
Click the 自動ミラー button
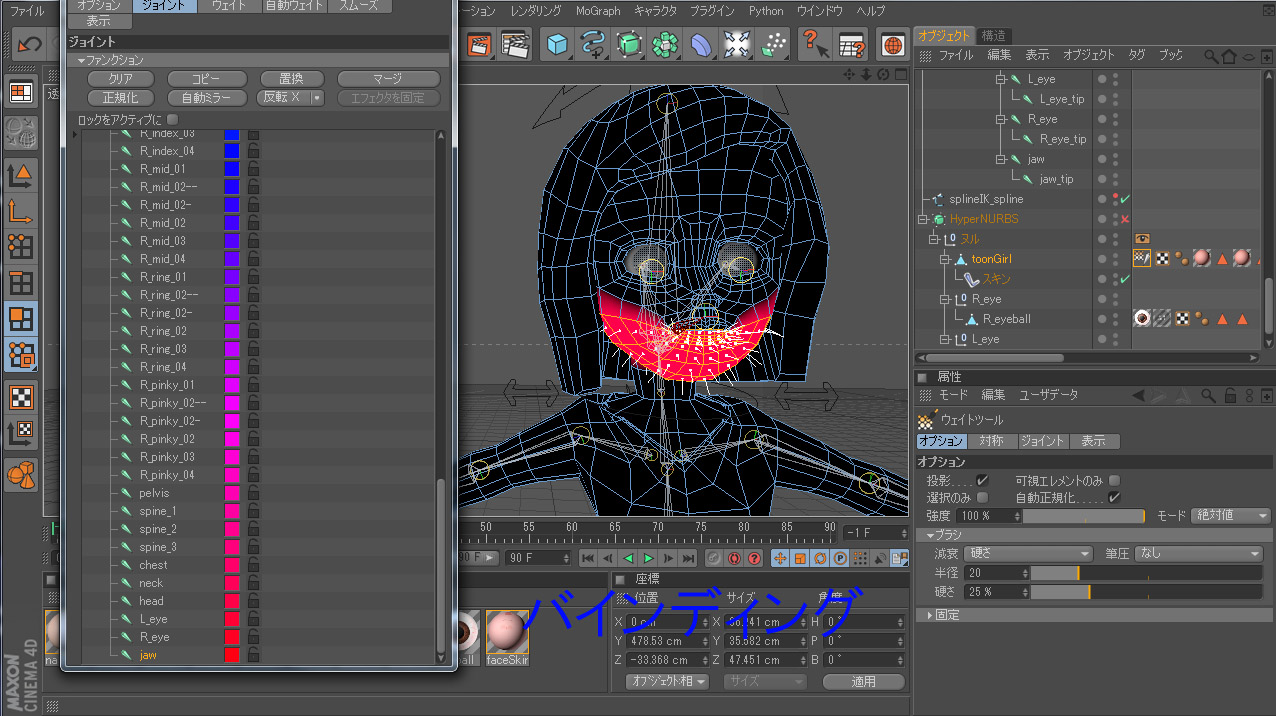(x=206, y=98)
